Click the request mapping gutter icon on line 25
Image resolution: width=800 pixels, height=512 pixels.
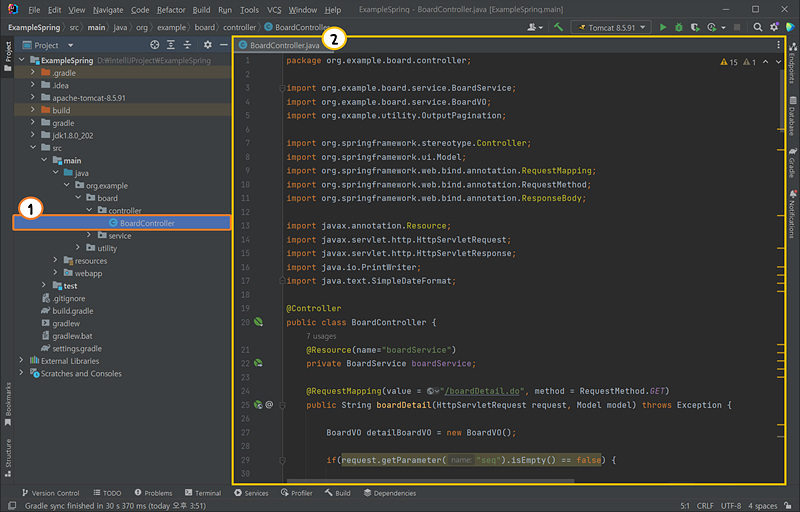(x=259, y=405)
